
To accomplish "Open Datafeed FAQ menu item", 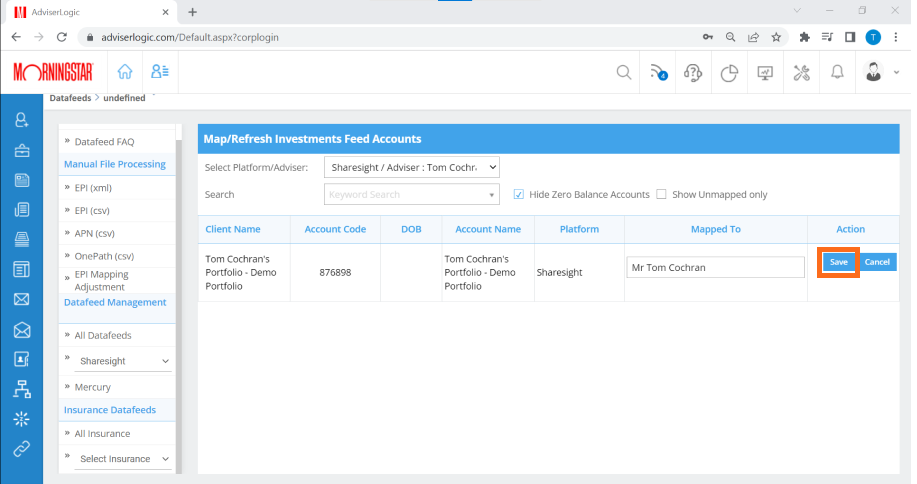I will [104, 141].
